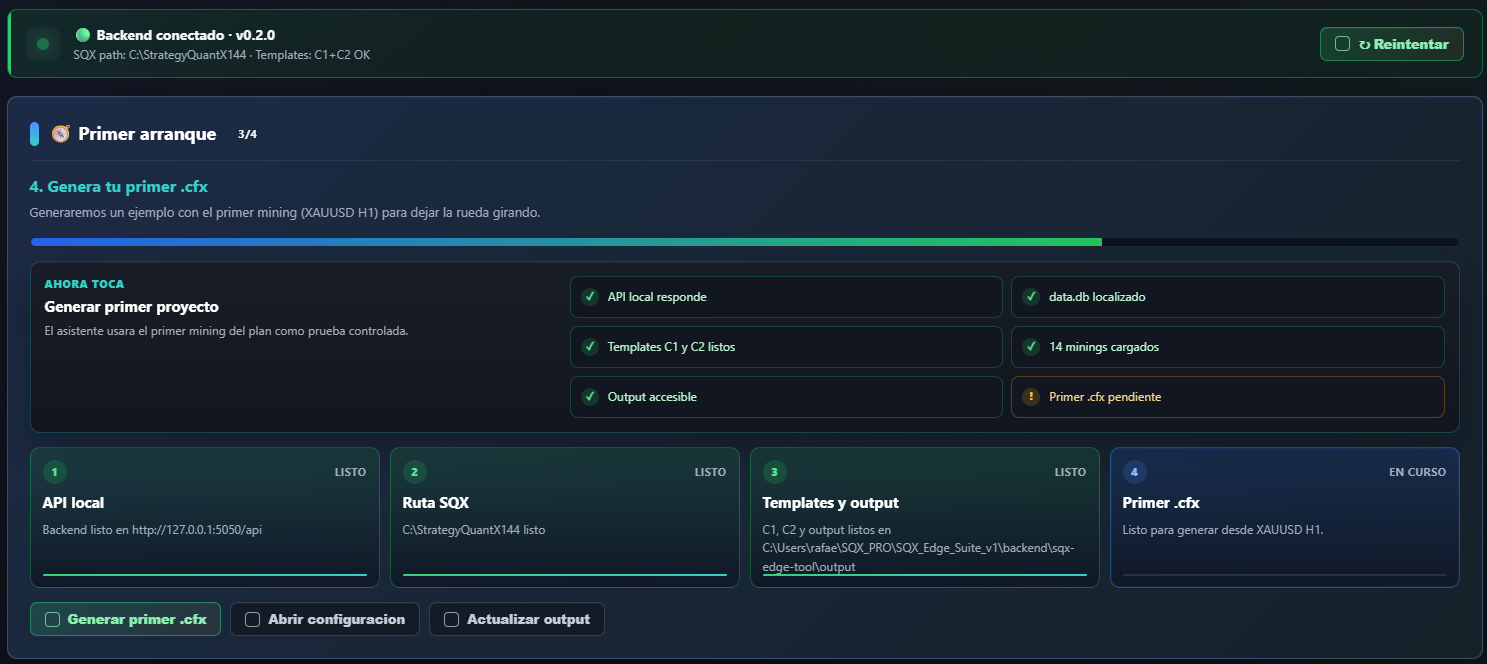Click the SQX path C:\StrategyQuantX144 status line
The width and height of the screenshot is (1487, 664).
222,55
